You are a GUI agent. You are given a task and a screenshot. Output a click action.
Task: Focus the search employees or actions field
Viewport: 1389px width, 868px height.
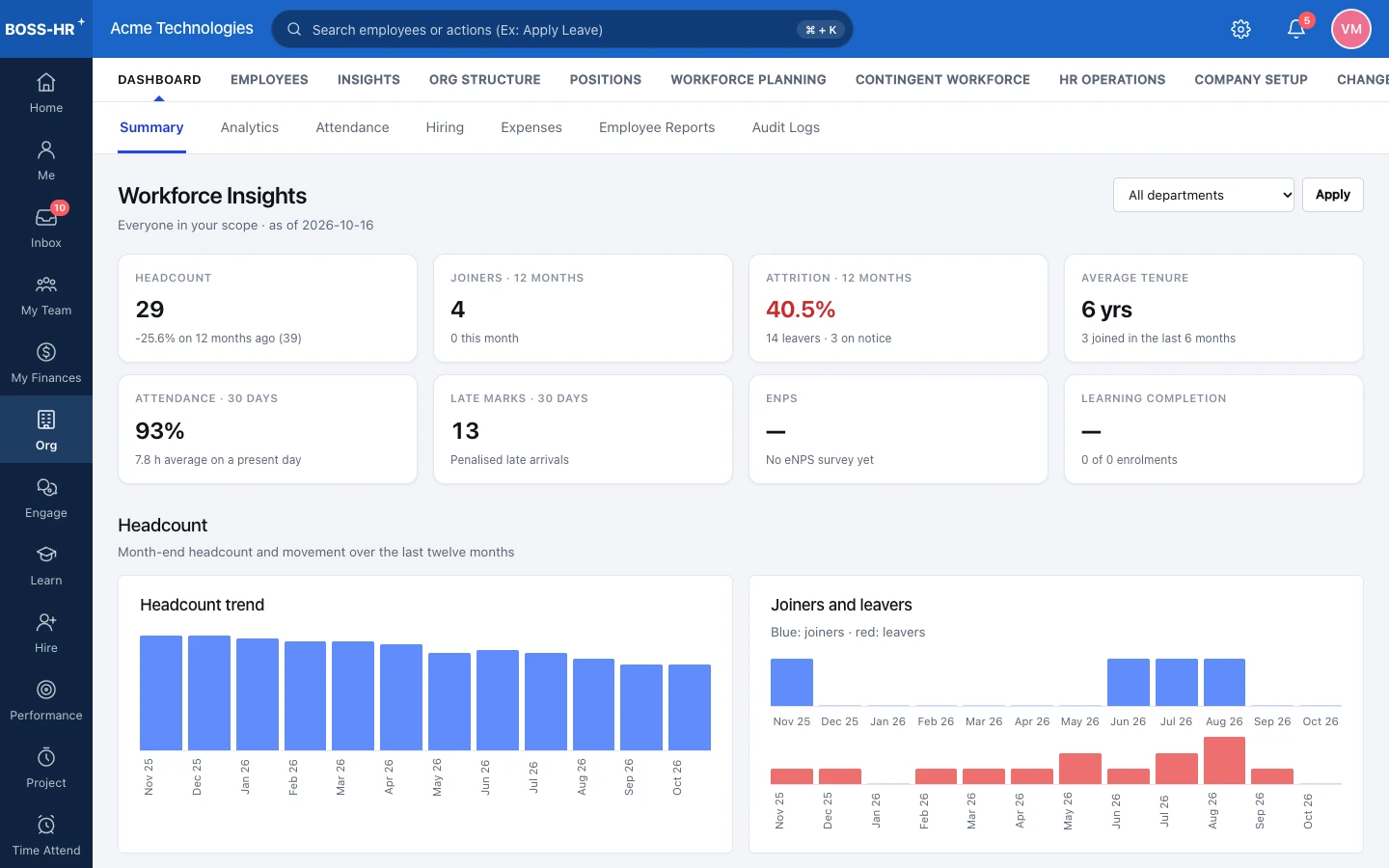(x=562, y=29)
